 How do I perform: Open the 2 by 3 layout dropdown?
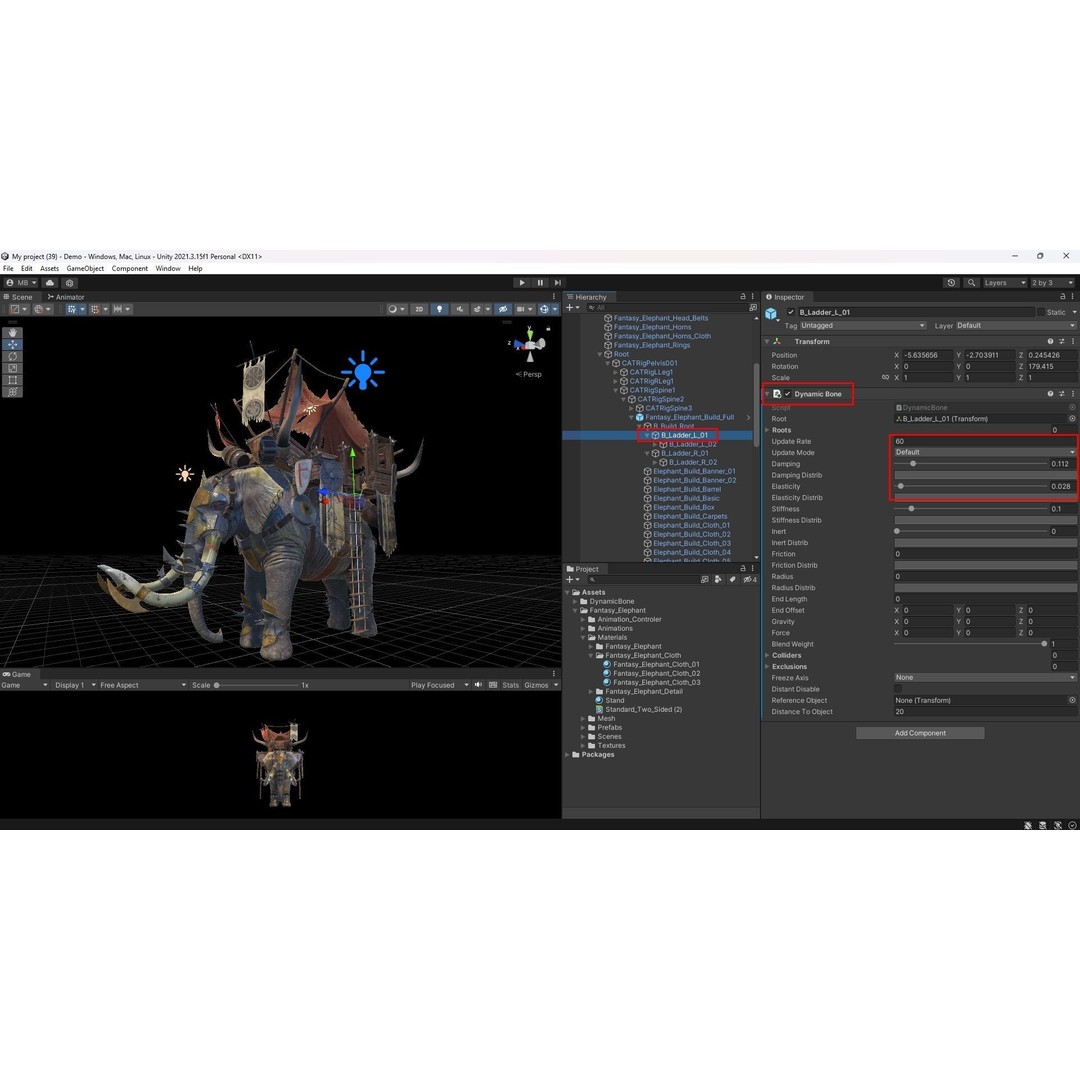pos(1052,282)
